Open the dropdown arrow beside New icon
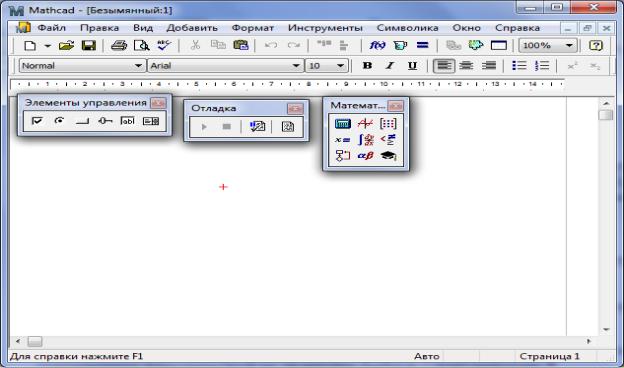The width and height of the screenshot is (624, 368). tap(47, 46)
